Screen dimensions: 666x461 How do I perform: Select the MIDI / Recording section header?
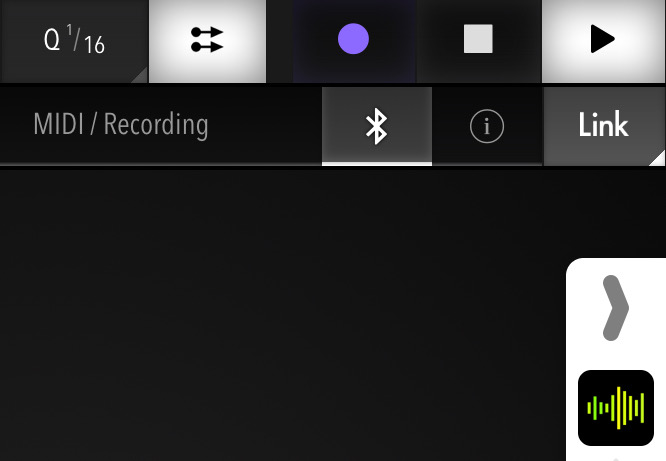121,125
